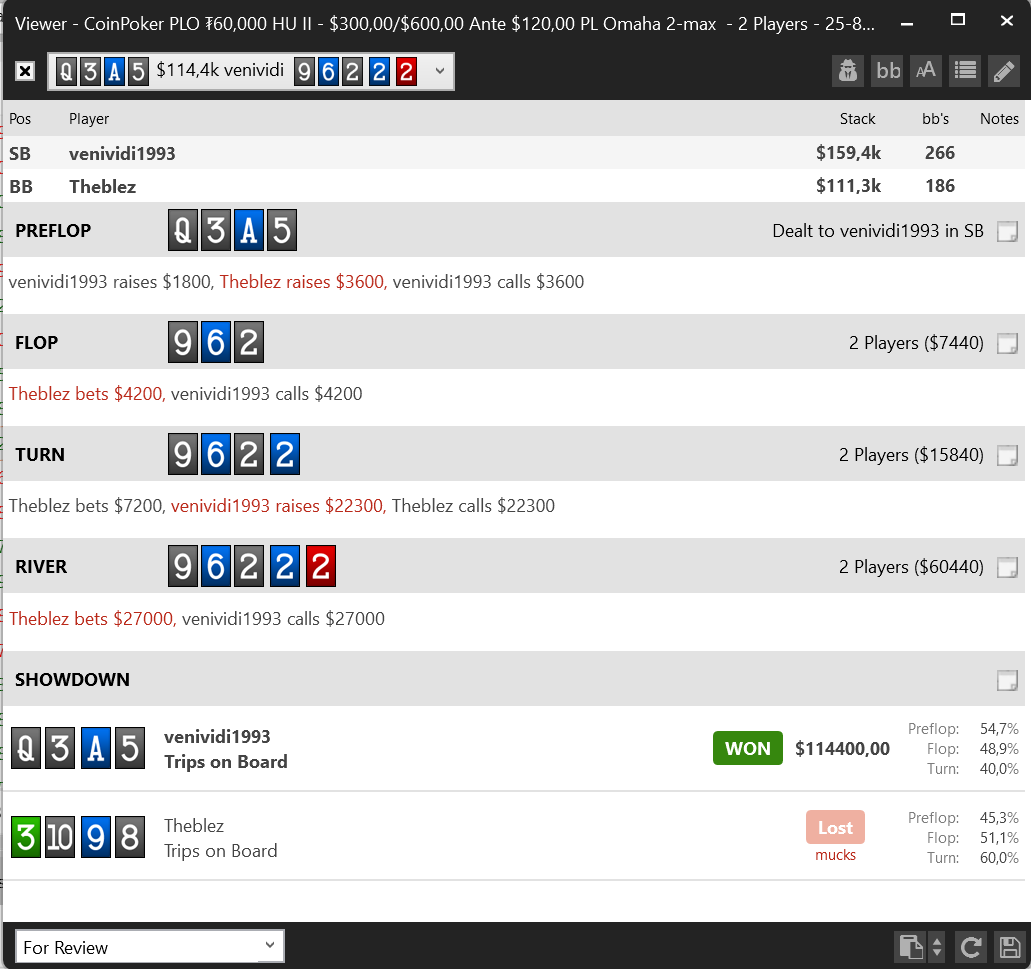
Task: Click the 10 card in Theblez's hand
Action: point(60,837)
